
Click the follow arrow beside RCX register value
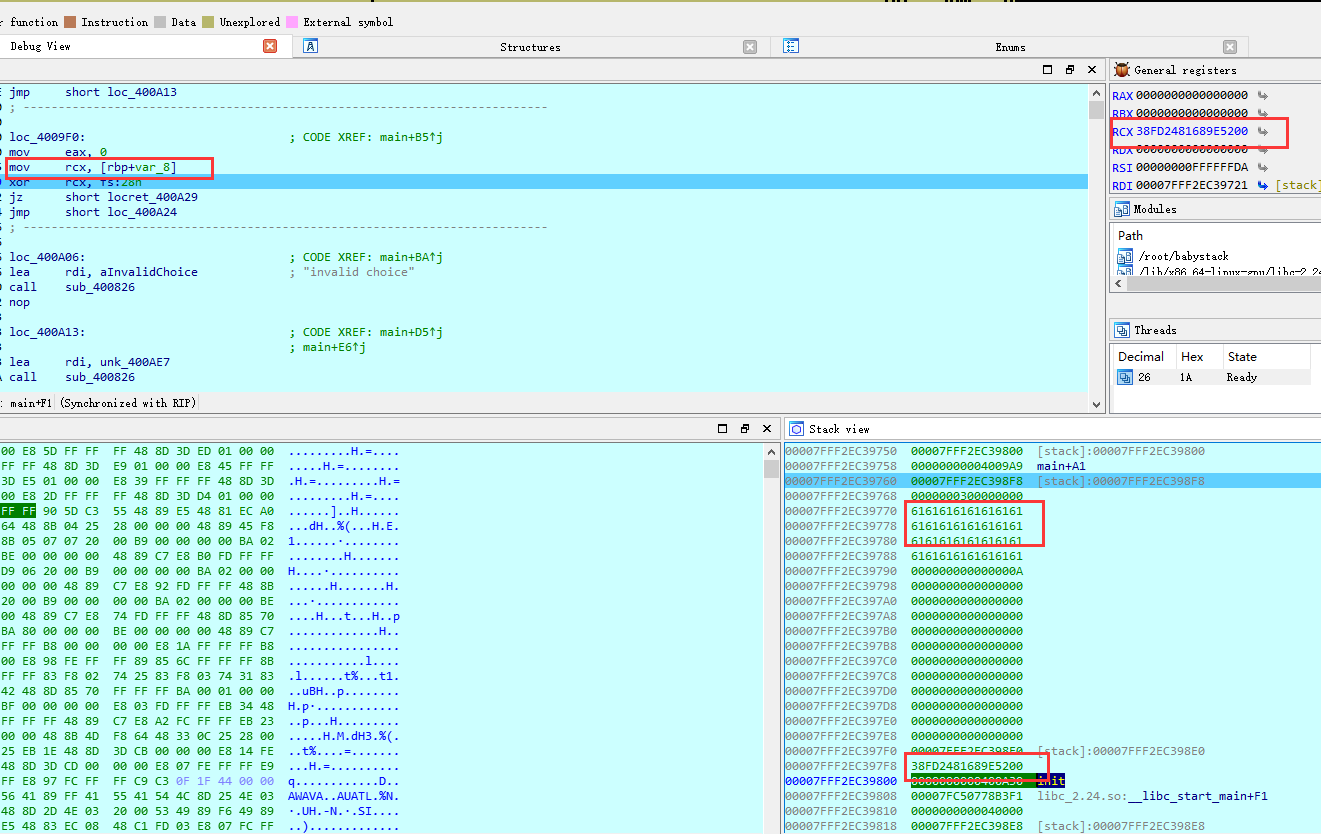pos(1262,133)
